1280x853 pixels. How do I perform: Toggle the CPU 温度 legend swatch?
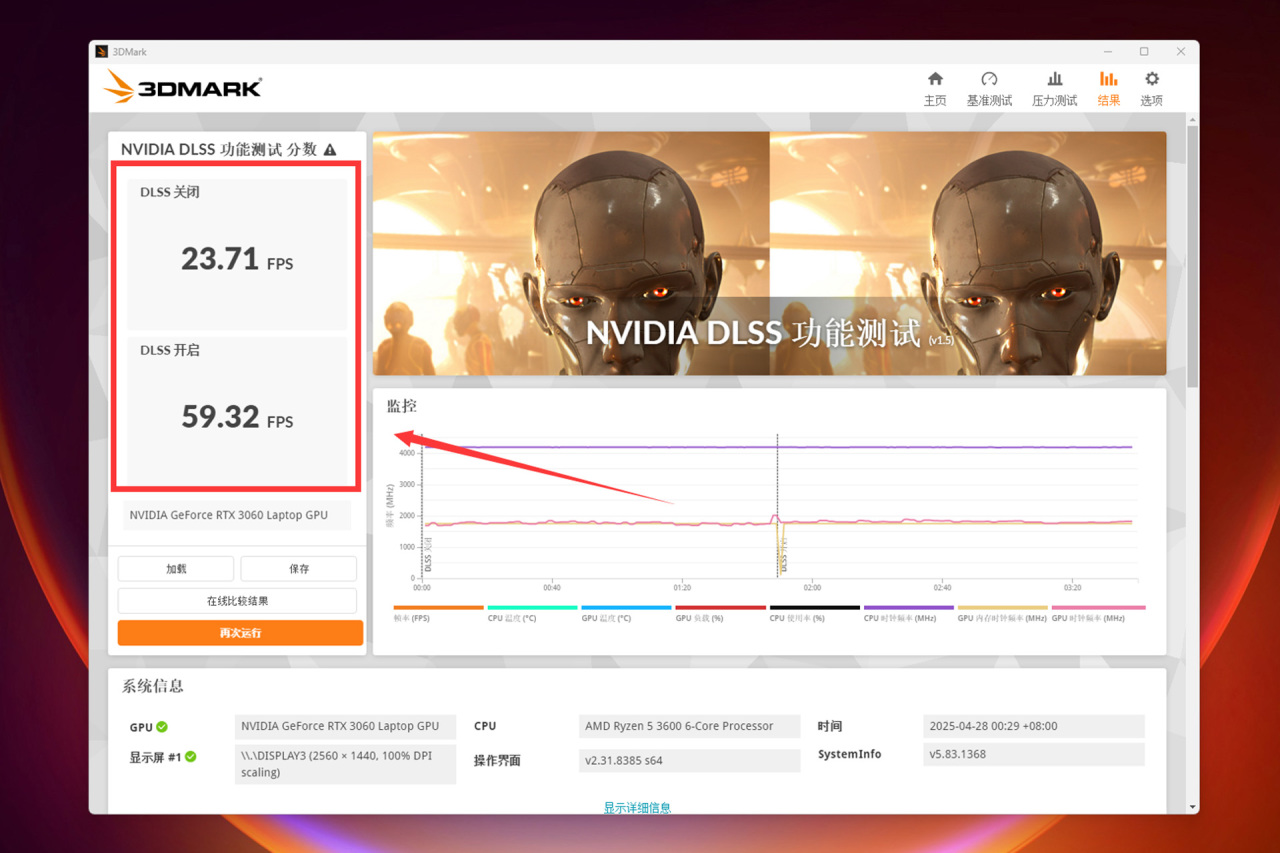point(533,607)
